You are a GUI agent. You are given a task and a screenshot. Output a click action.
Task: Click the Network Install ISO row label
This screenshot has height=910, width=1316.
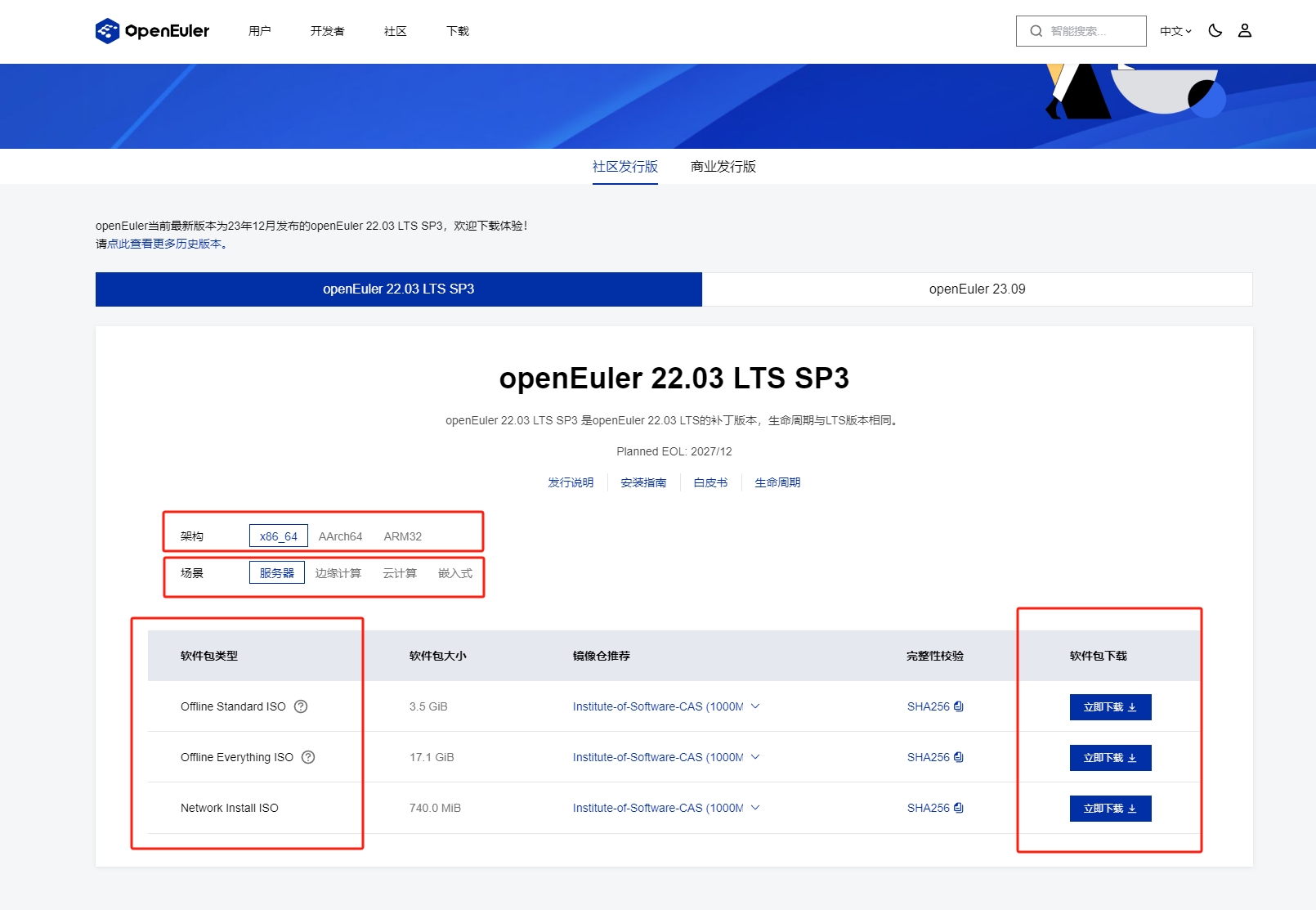(x=230, y=808)
